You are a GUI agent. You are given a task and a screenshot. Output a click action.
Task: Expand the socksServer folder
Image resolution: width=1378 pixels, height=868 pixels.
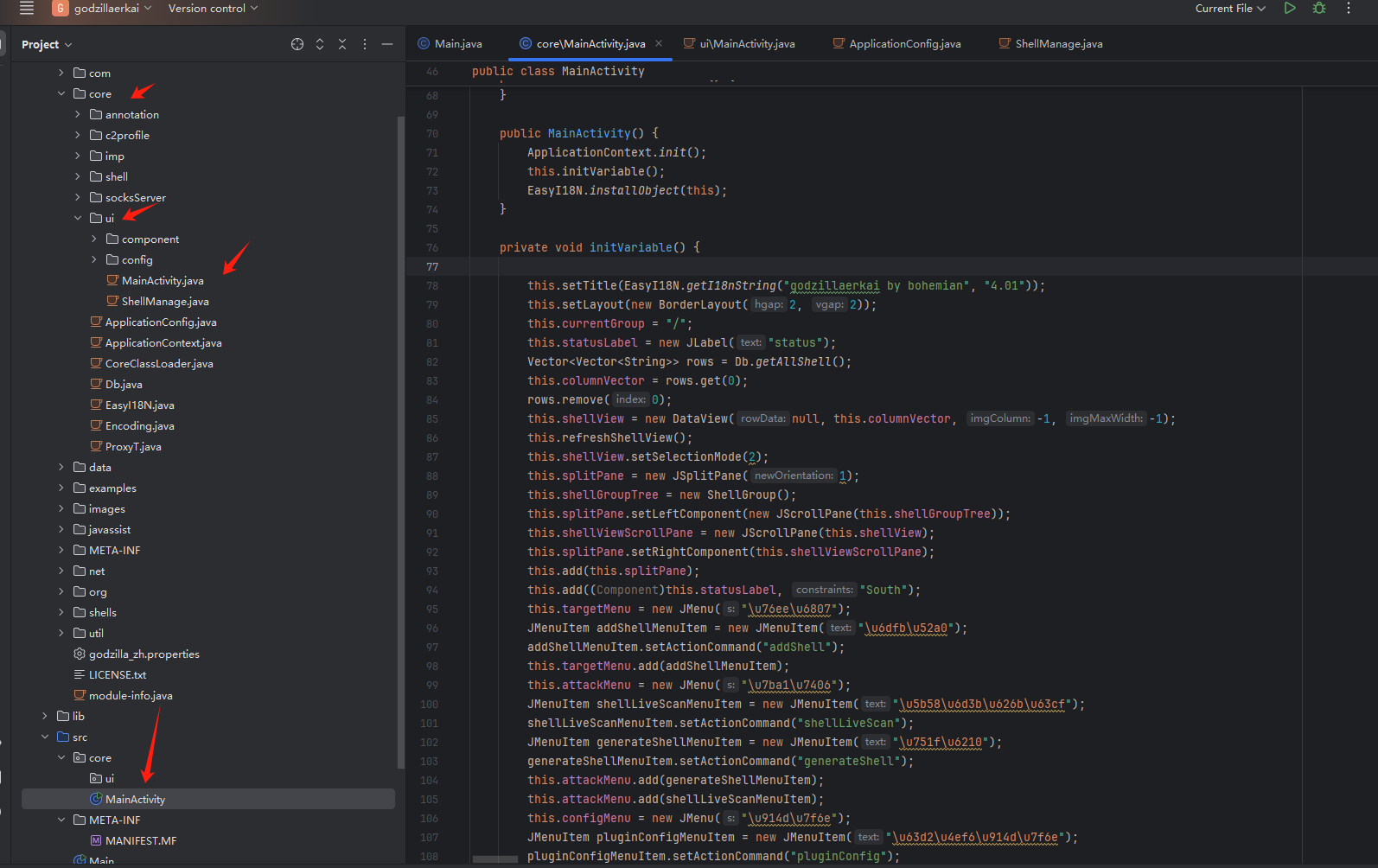tap(78, 198)
